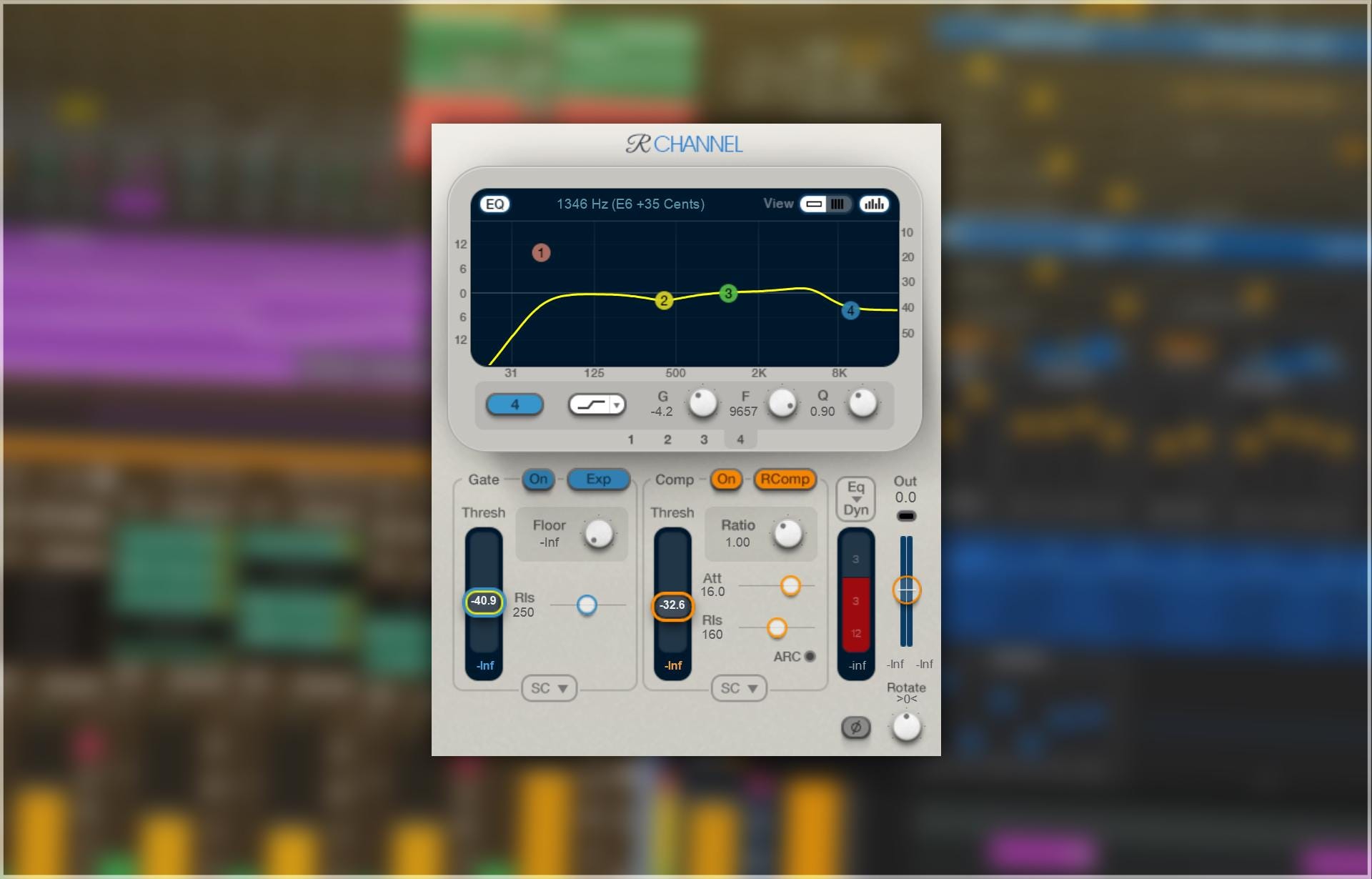Click the EQ on/off button

494,204
